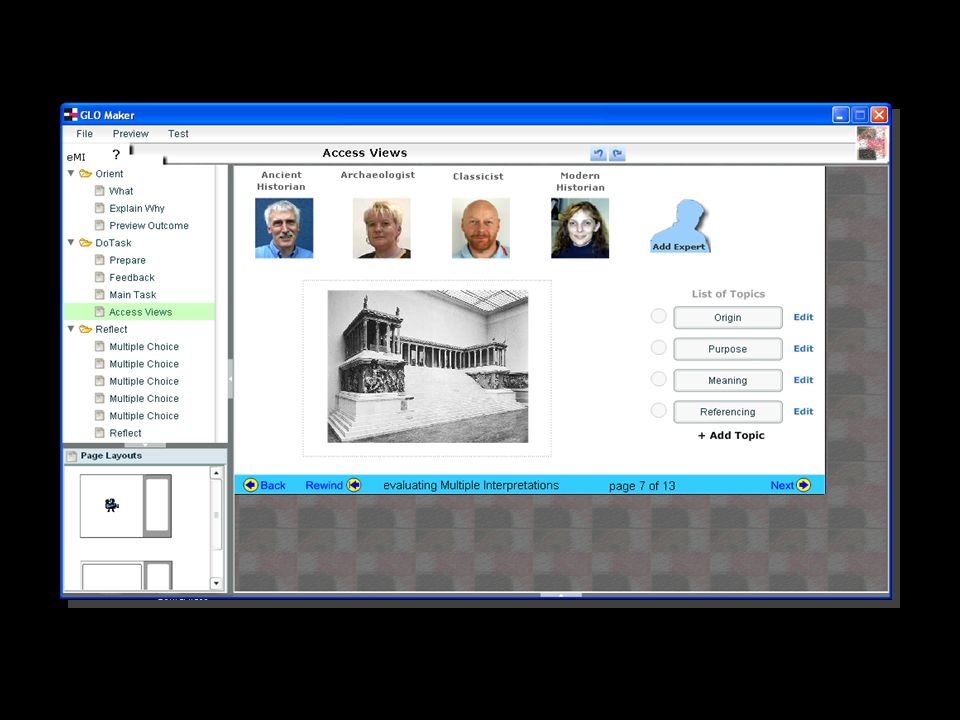Select the radio button beside Purpose

click(x=659, y=348)
